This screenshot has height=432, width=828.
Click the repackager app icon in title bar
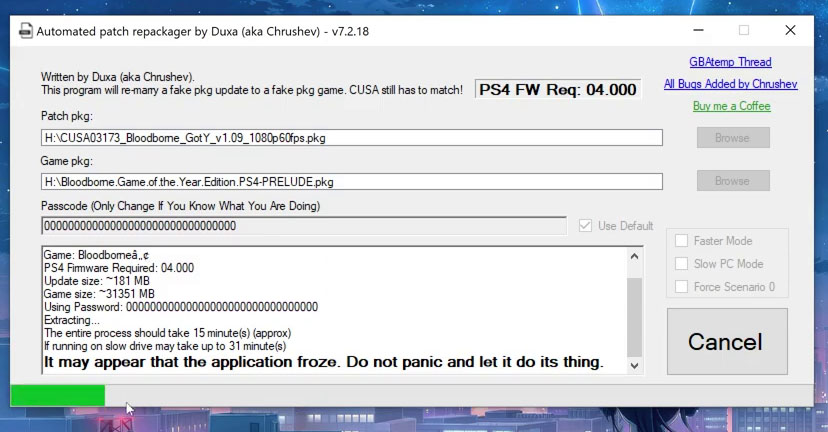24,31
